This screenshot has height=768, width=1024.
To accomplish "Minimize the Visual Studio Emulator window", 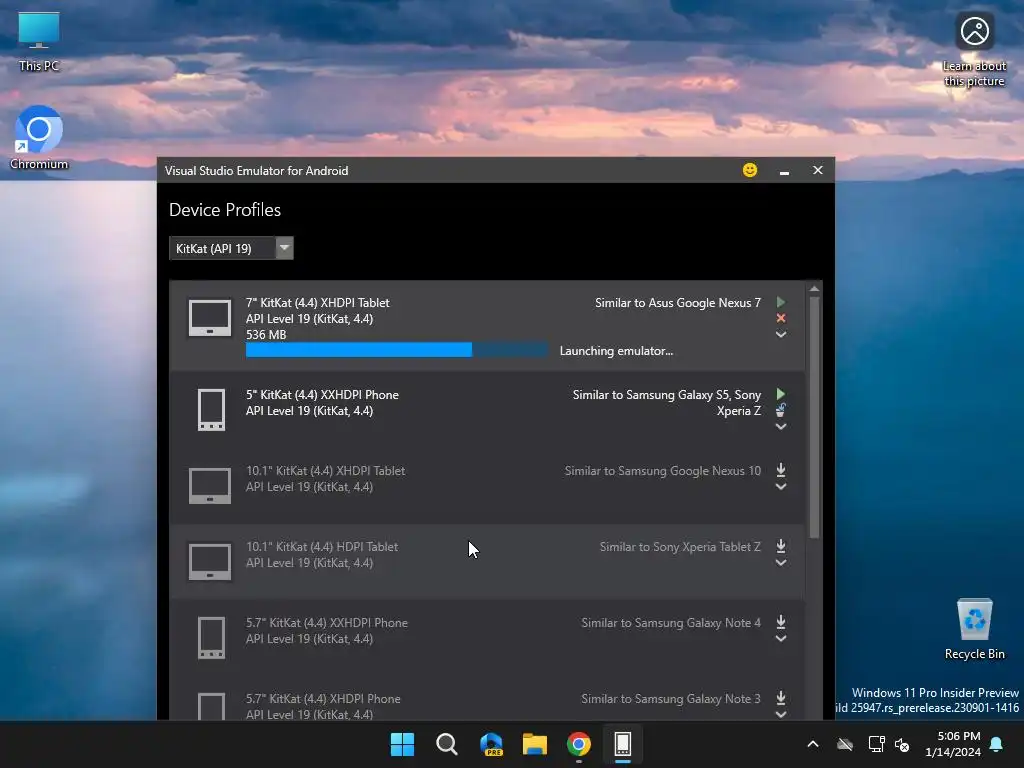I will pos(784,171).
